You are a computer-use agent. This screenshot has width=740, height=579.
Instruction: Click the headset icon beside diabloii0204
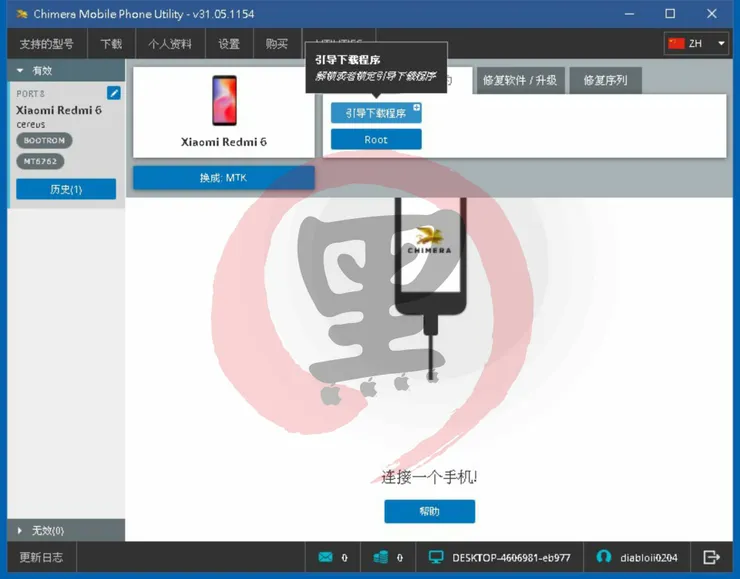click(x=604, y=557)
